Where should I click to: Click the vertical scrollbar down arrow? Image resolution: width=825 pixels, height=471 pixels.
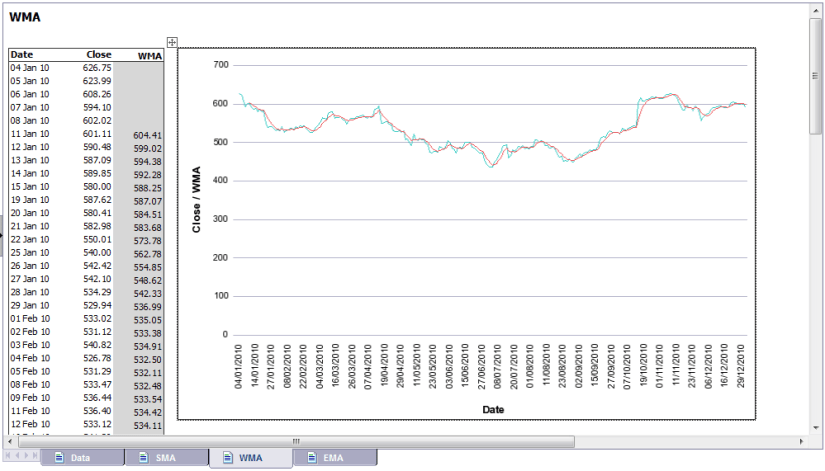point(816,428)
